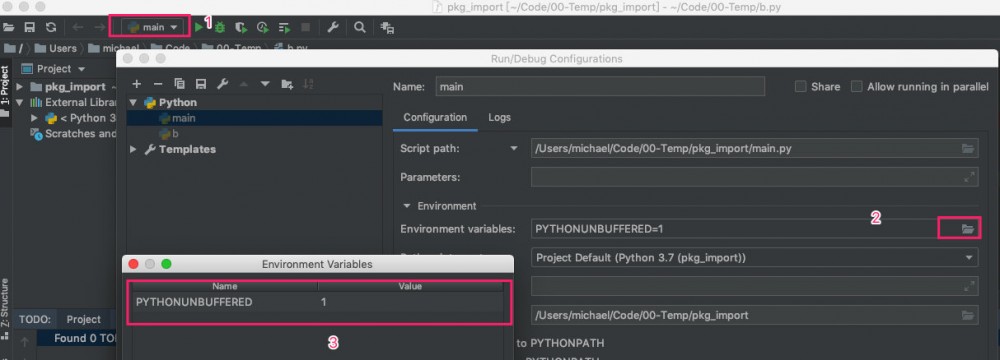Viewport: 1000px width, 360px height.
Task: Click the Name input field
Action: (599, 87)
